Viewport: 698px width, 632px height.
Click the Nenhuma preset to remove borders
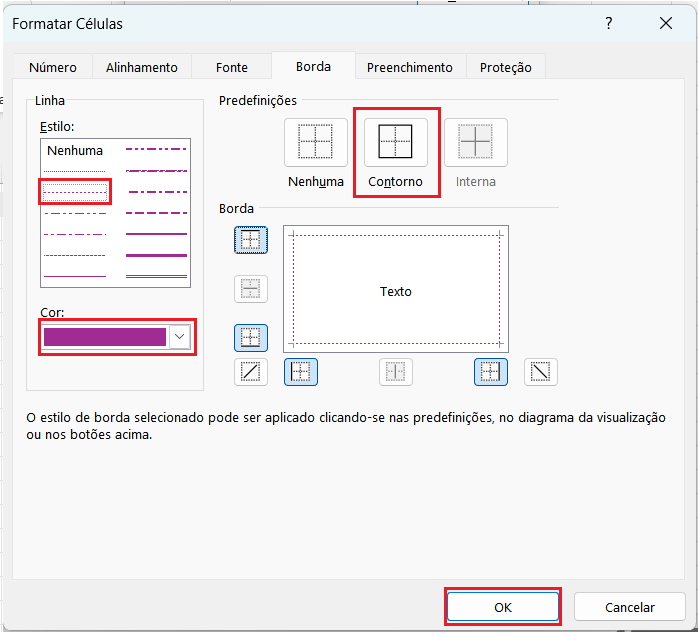pyautogui.click(x=315, y=143)
